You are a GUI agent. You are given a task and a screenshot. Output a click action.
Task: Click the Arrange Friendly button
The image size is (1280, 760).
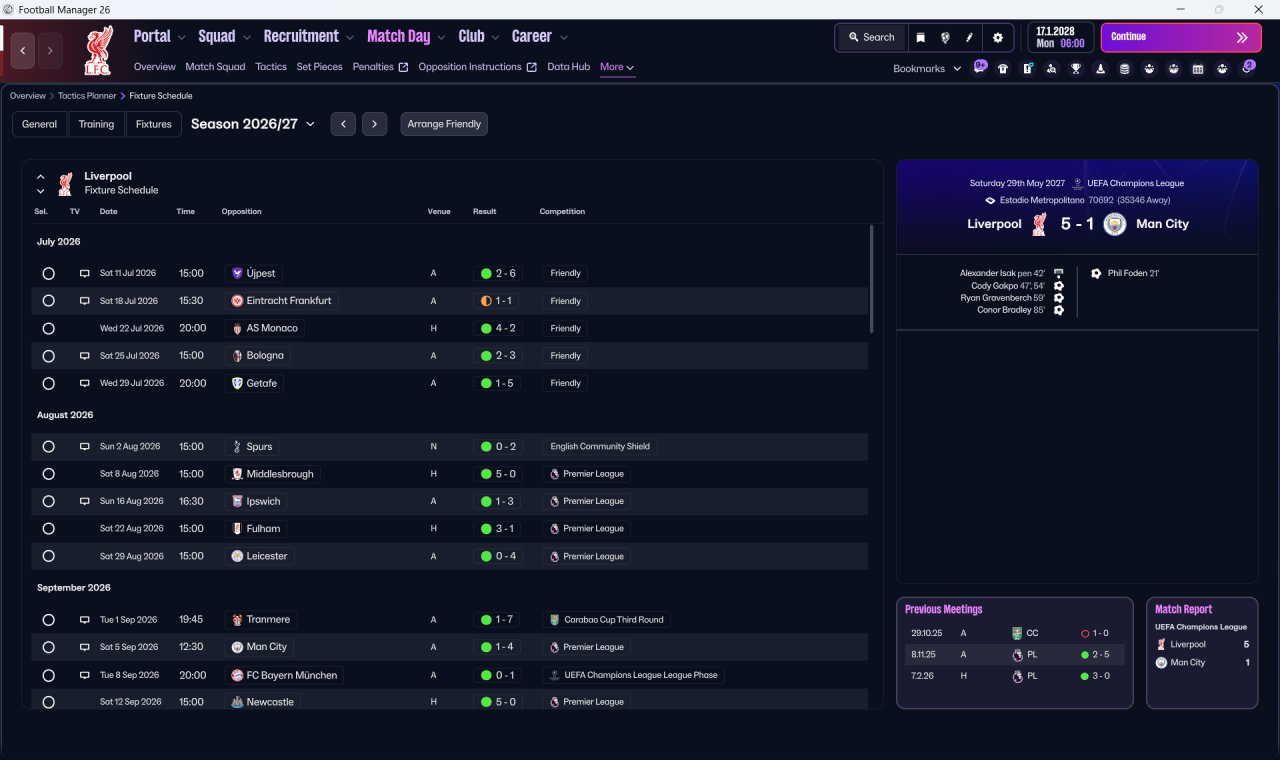(444, 124)
